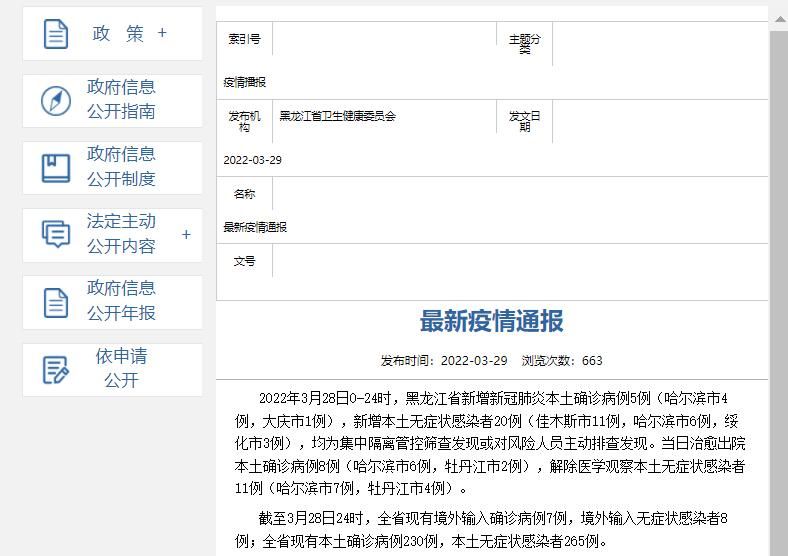Expand 法定主动公开内容 using the plus sign
Screen dimensions: 788x556
pyautogui.click(x=186, y=235)
